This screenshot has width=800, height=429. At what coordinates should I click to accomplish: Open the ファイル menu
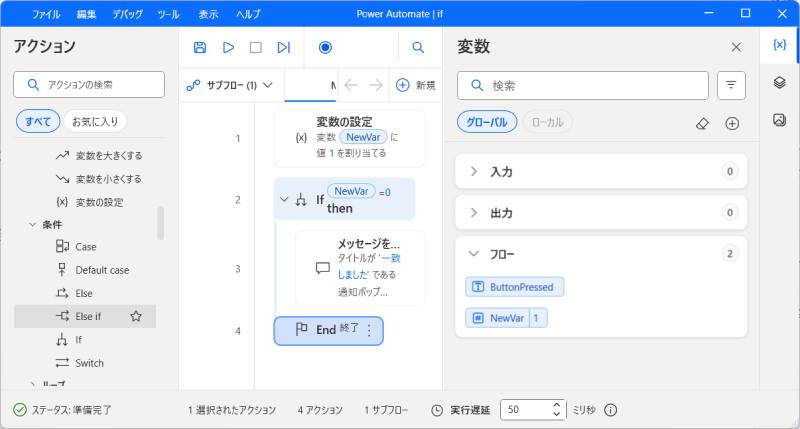46,14
